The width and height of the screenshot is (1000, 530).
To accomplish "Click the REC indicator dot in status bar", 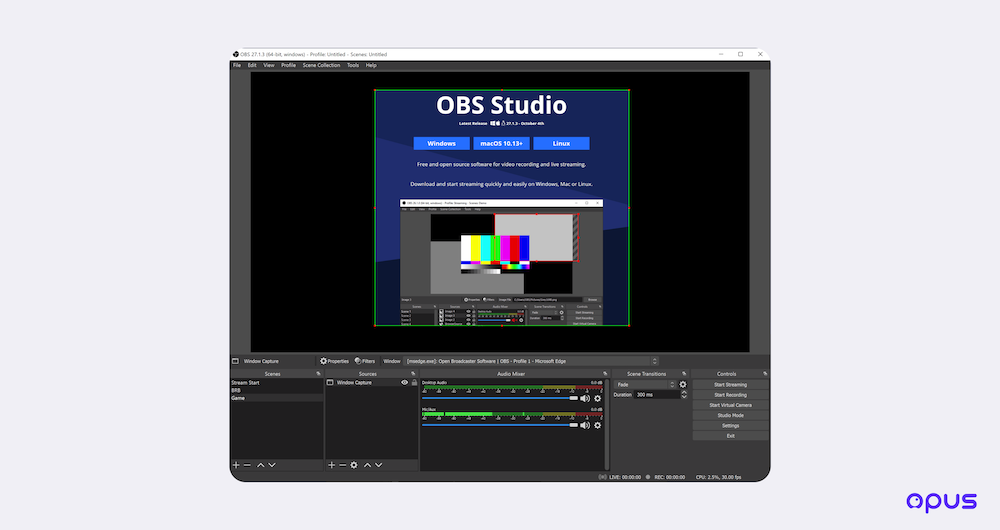I will pyautogui.click(x=648, y=477).
